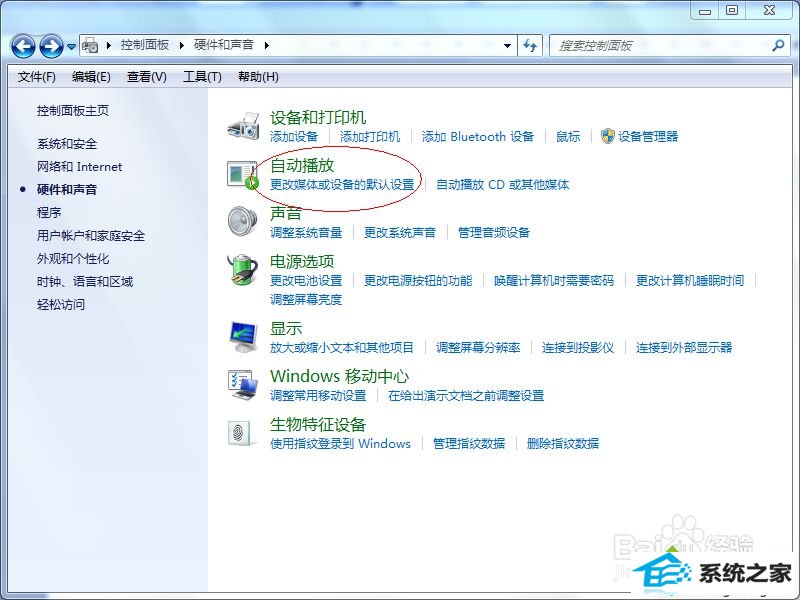The width and height of the screenshot is (800, 600).
Task: Click 更改电源按钮的功能 link
Action: pyautogui.click(x=418, y=281)
